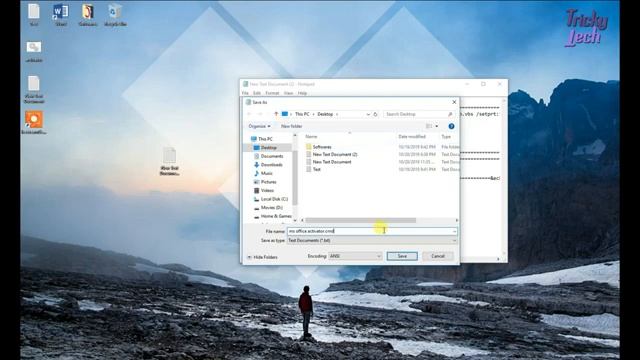Collapse folders with Hide Folders
Screen dimensions: 640x360
pyautogui.click(x=262, y=257)
